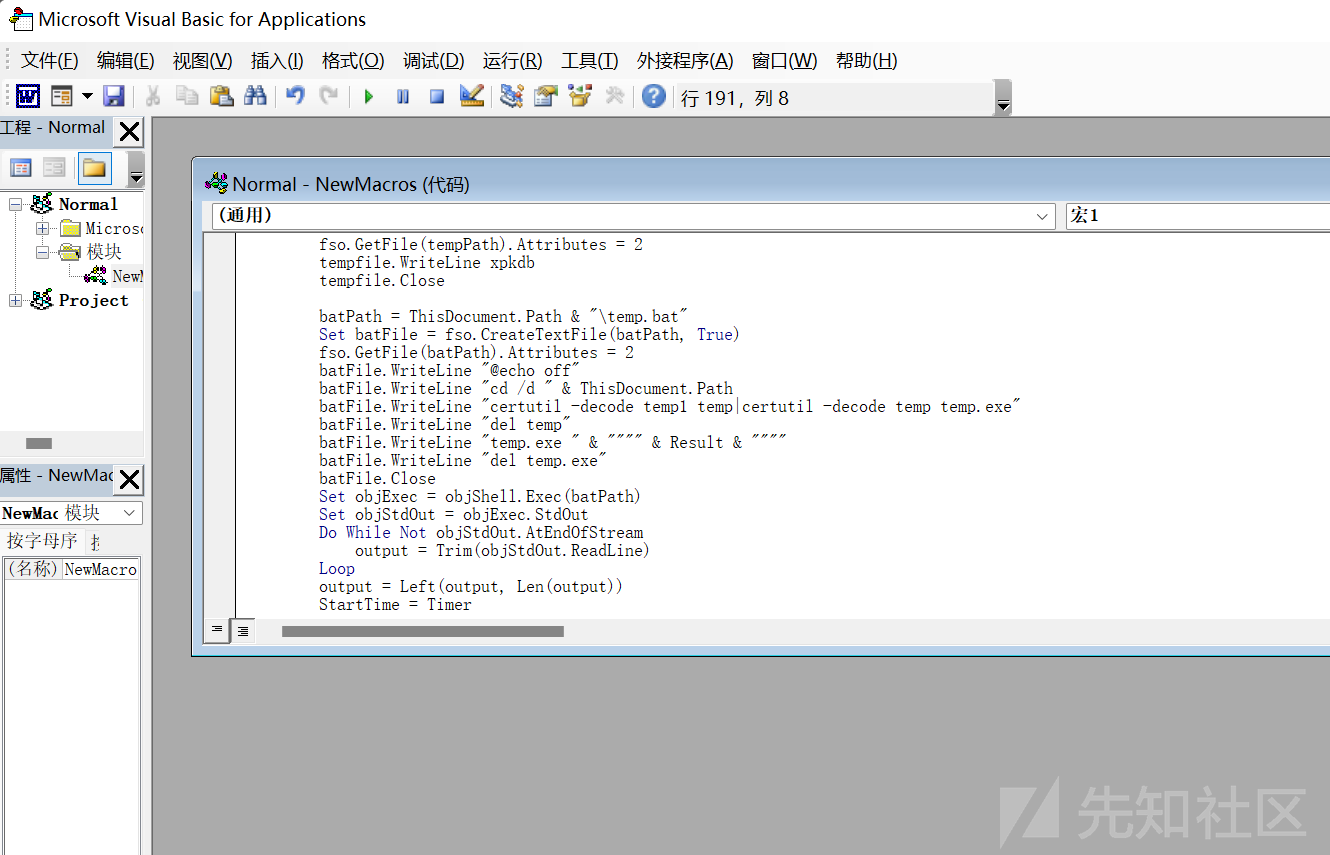Open 视图(V) menu
The width and height of the screenshot is (1330, 855).
(x=202, y=61)
